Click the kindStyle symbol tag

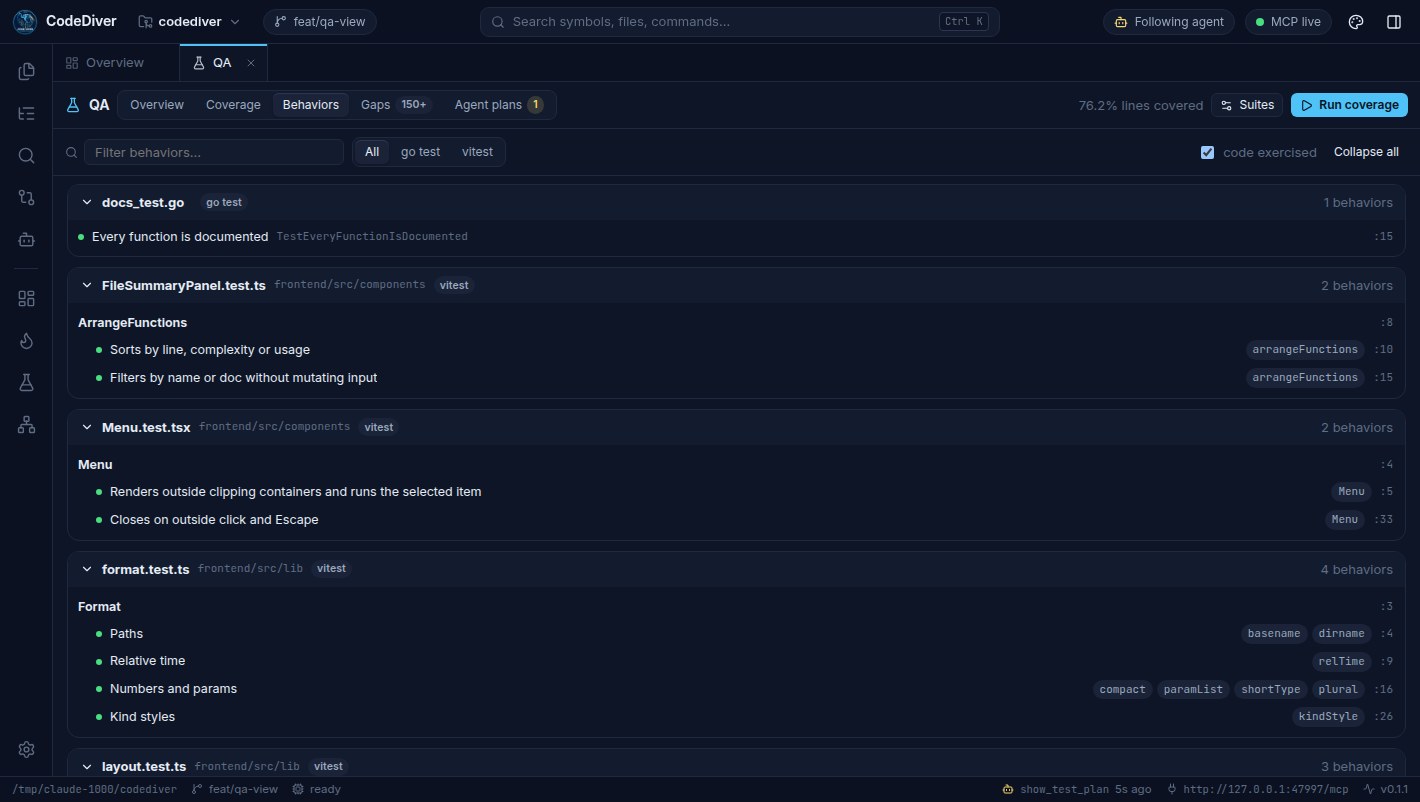(x=1328, y=716)
